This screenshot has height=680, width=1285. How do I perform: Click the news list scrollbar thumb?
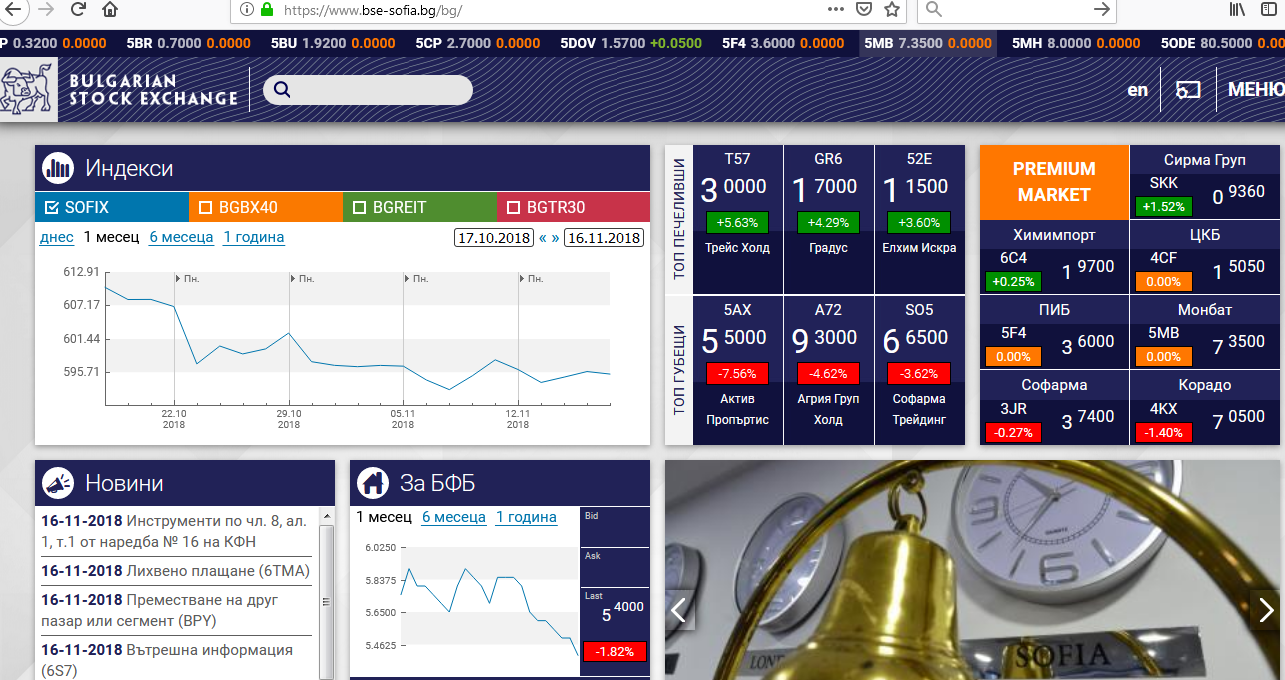click(326, 602)
